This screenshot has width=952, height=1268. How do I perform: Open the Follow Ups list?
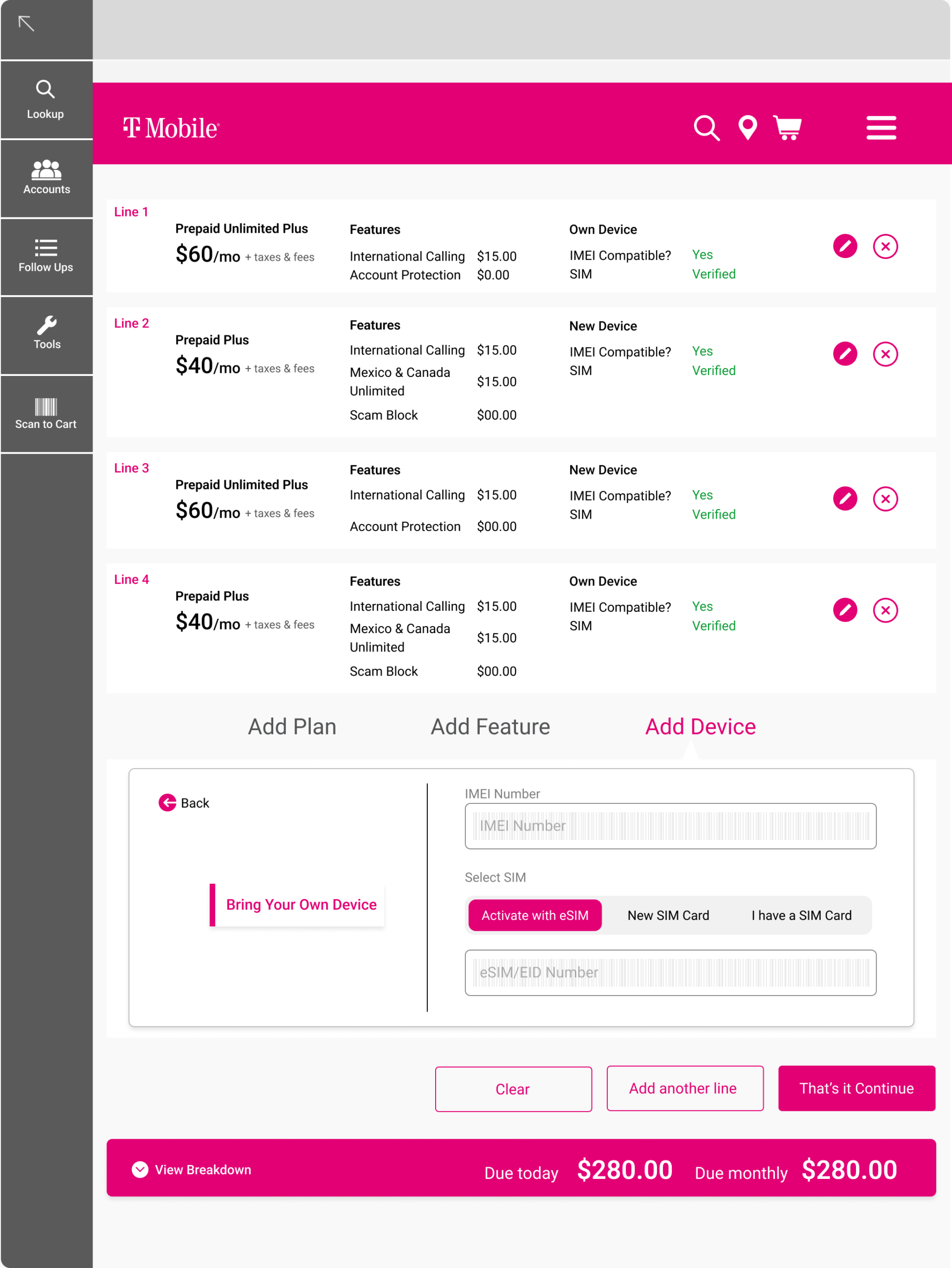(46, 256)
